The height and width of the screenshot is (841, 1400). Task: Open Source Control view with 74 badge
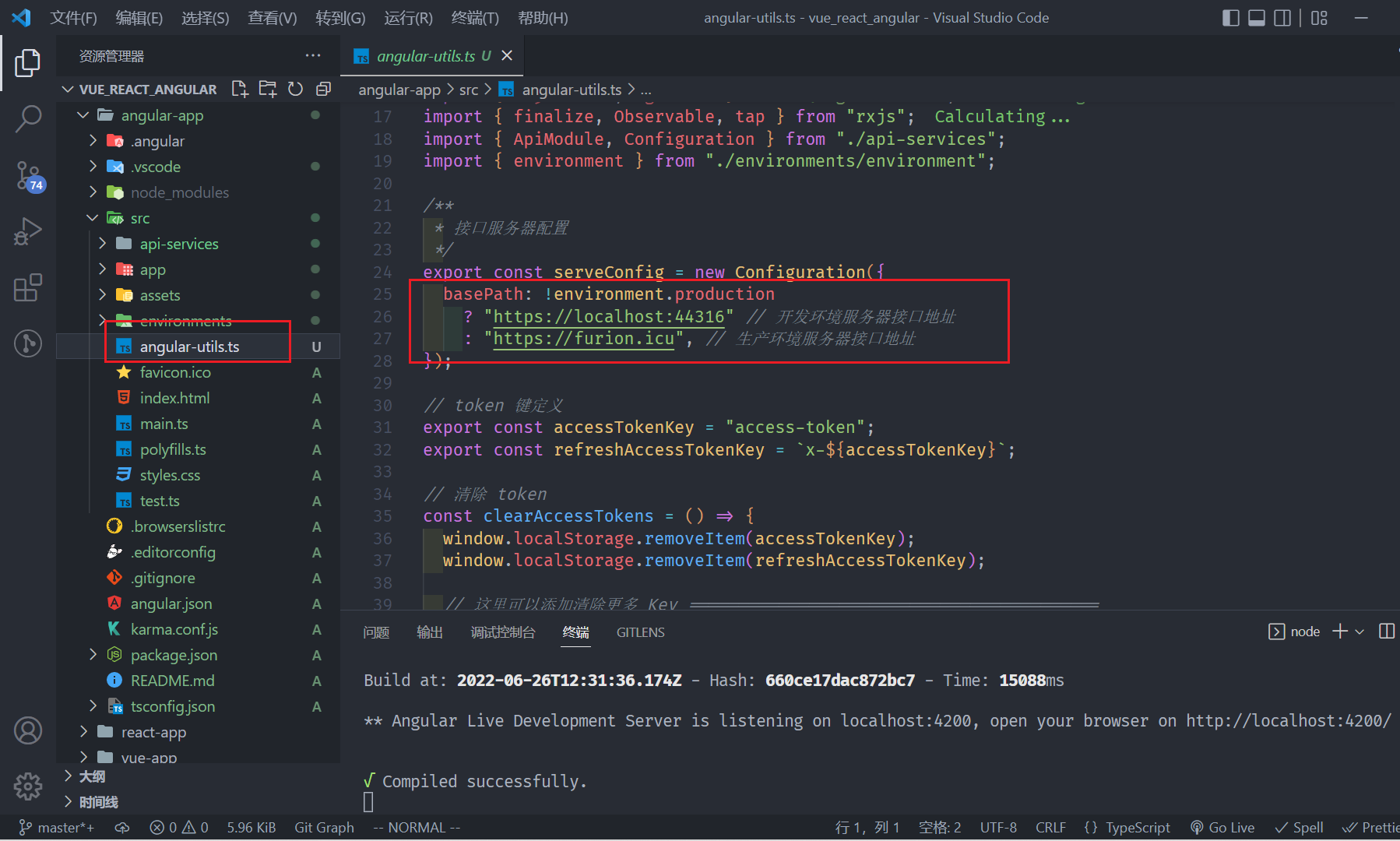(x=28, y=175)
